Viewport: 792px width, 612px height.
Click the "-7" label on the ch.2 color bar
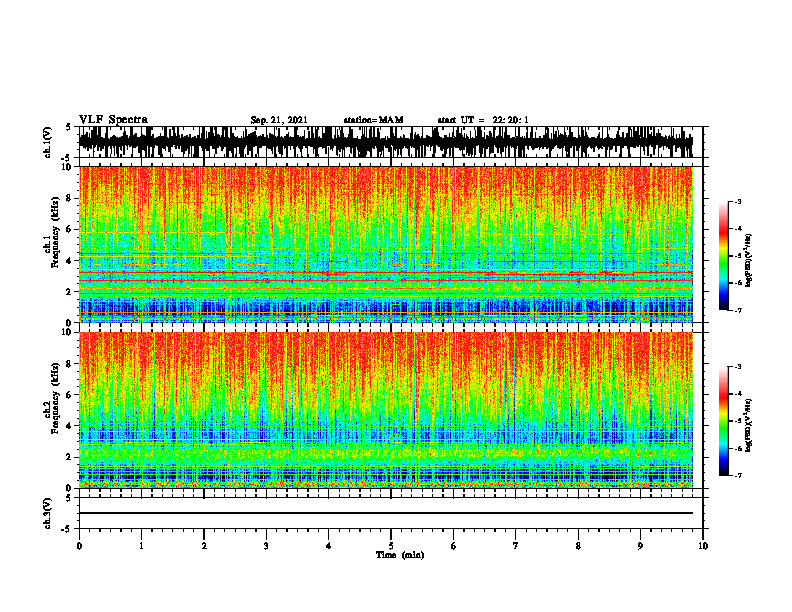click(x=738, y=475)
